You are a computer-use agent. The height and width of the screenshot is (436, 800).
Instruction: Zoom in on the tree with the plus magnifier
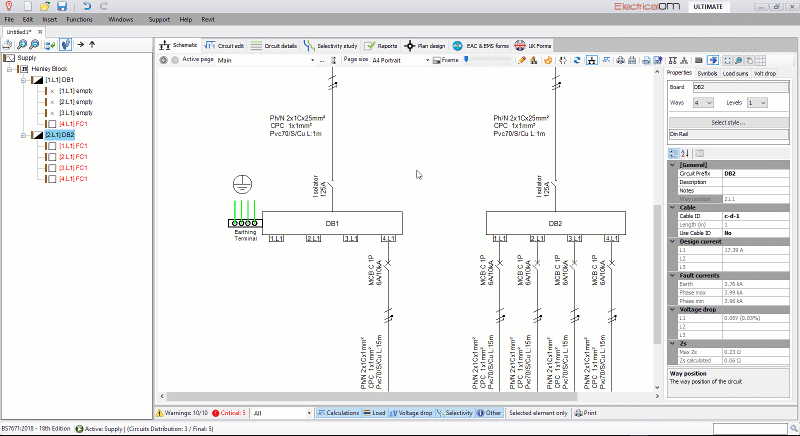(x=21, y=45)
